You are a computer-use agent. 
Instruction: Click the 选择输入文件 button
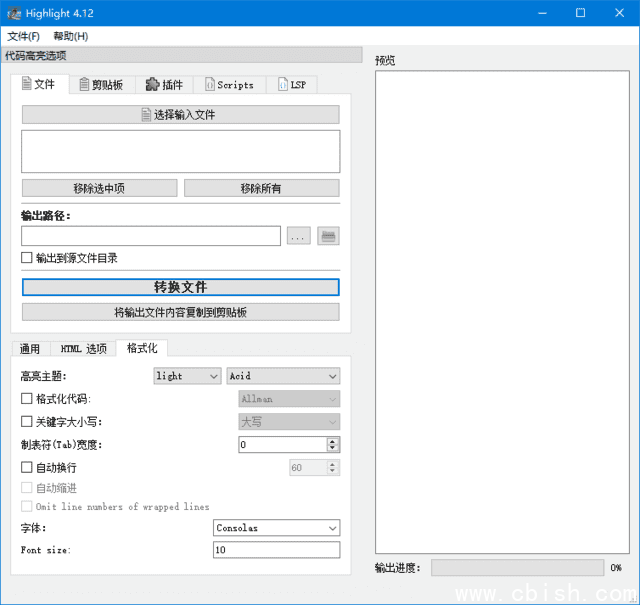180,115
